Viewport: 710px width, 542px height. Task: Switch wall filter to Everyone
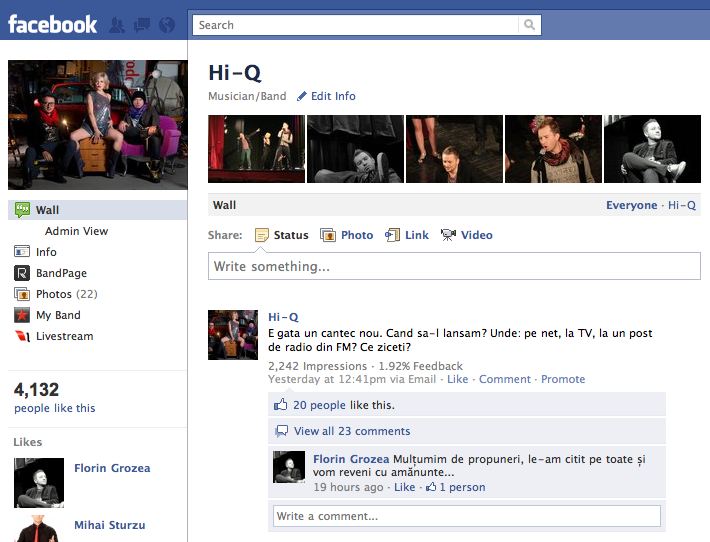coord(631,205)
